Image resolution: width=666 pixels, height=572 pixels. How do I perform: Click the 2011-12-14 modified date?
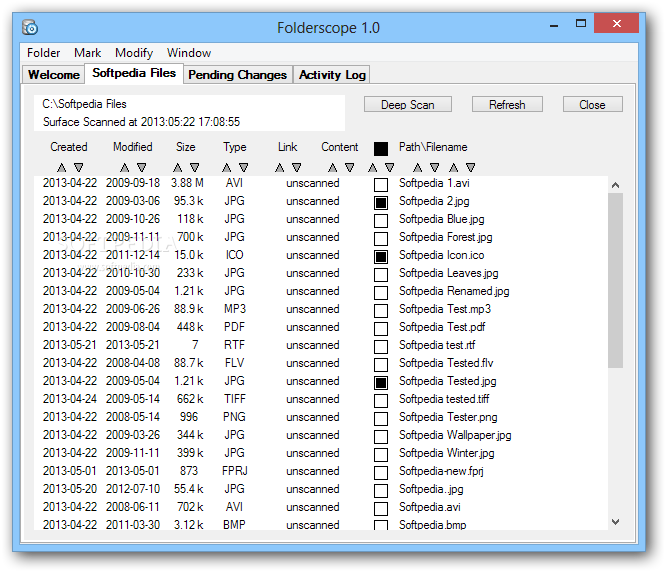pyautogui.click(x=133, y=255)
